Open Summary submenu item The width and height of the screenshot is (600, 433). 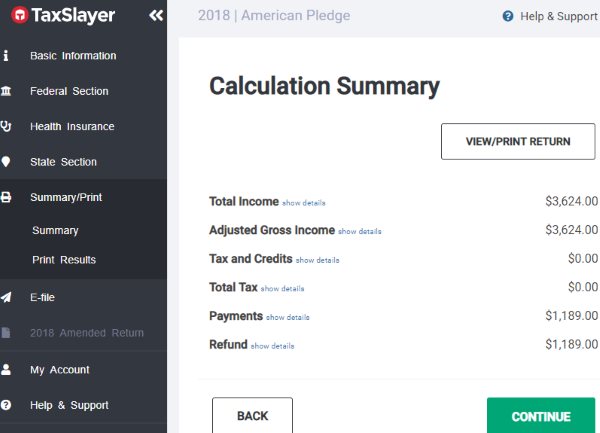pos(55,231)
